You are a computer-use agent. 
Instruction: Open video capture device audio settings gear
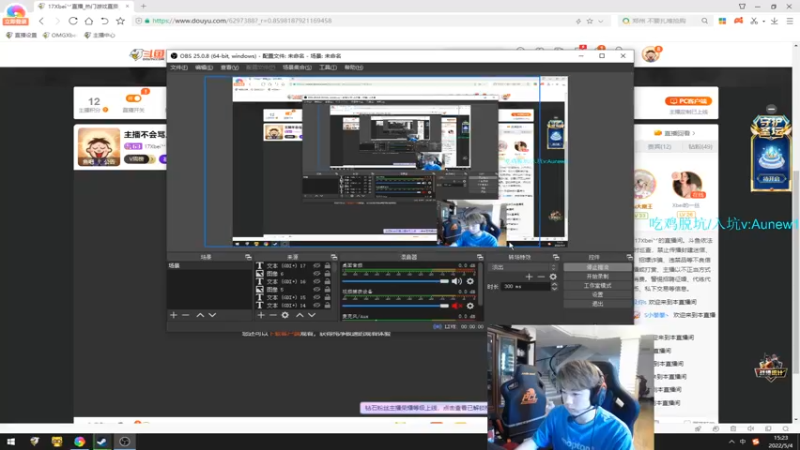coord(470,306)
